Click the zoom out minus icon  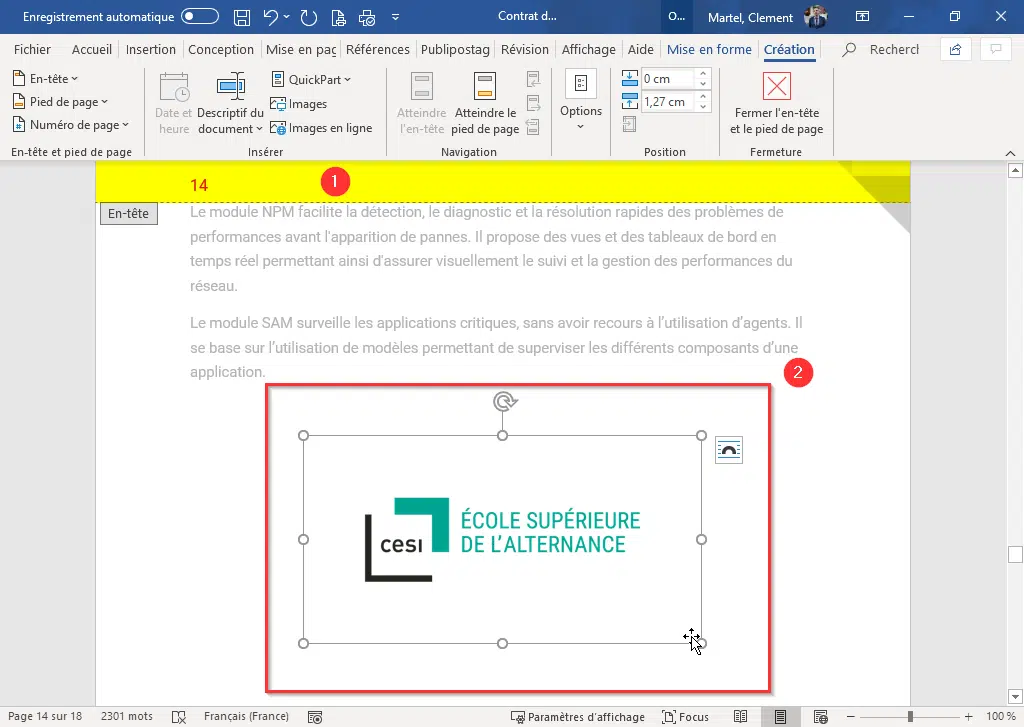tap(850, 717)
